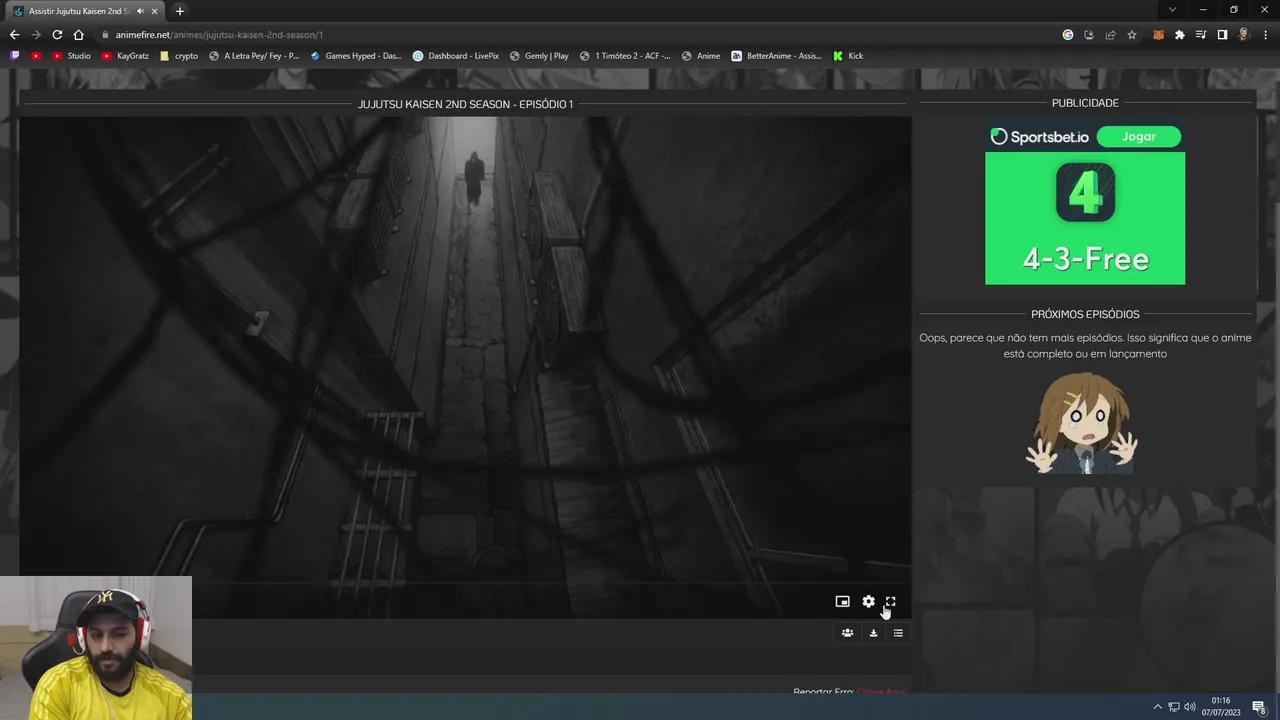This screenshot has height=720, width=1280.
Task: Open the crypto bookmarks folder
Action: pos(179,56)
